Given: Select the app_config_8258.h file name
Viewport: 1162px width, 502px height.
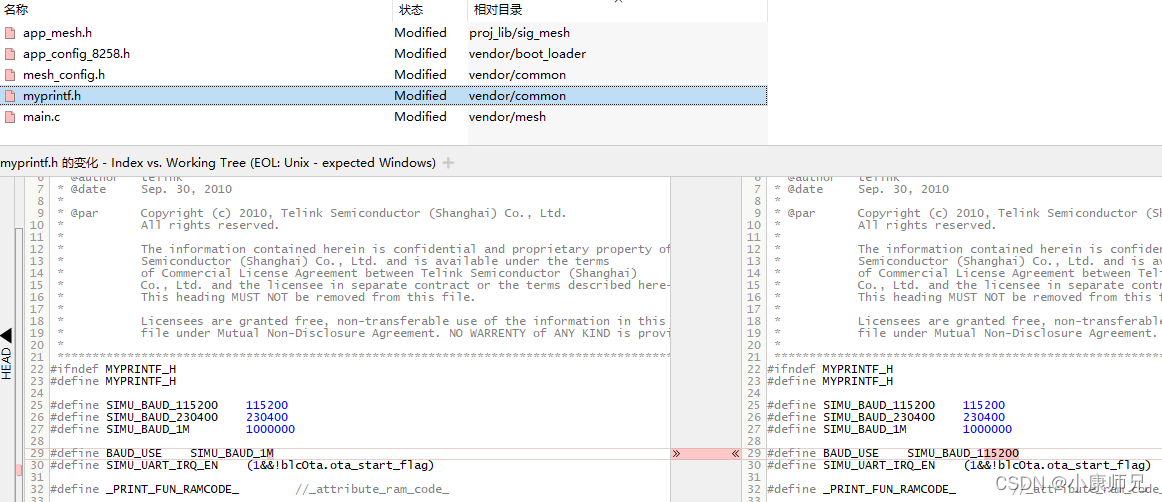Looking at the screenshot, I should pos(76,54).
